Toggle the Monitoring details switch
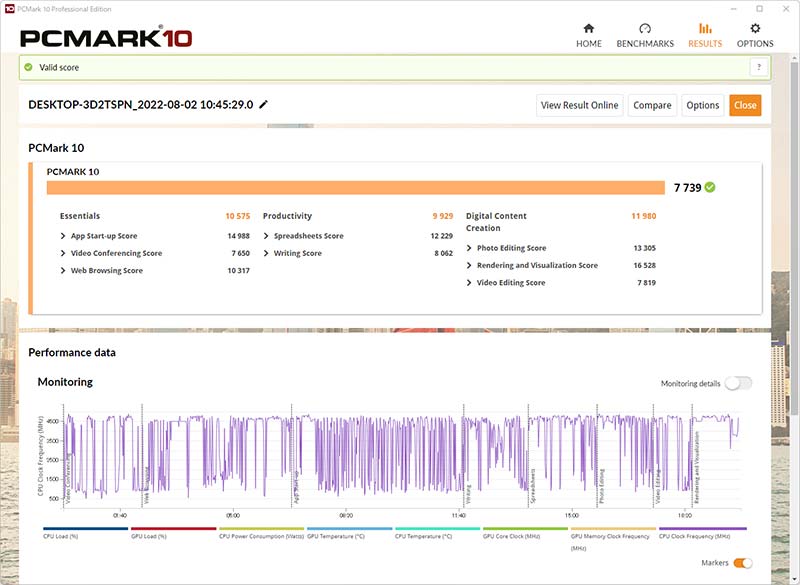 [738, 383]
